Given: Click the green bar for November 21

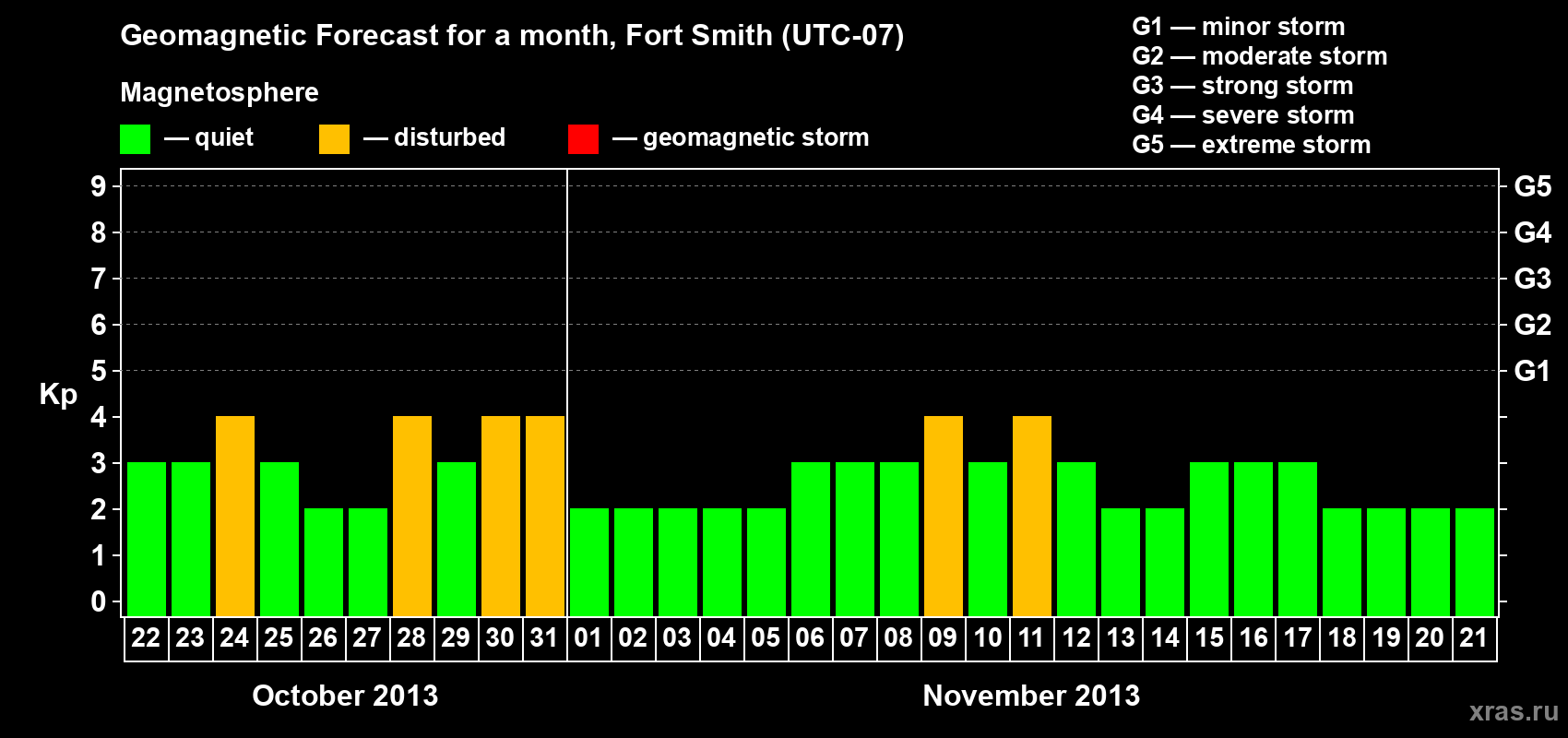Looking at the screenshot, I should click(x=1475, y=562).
